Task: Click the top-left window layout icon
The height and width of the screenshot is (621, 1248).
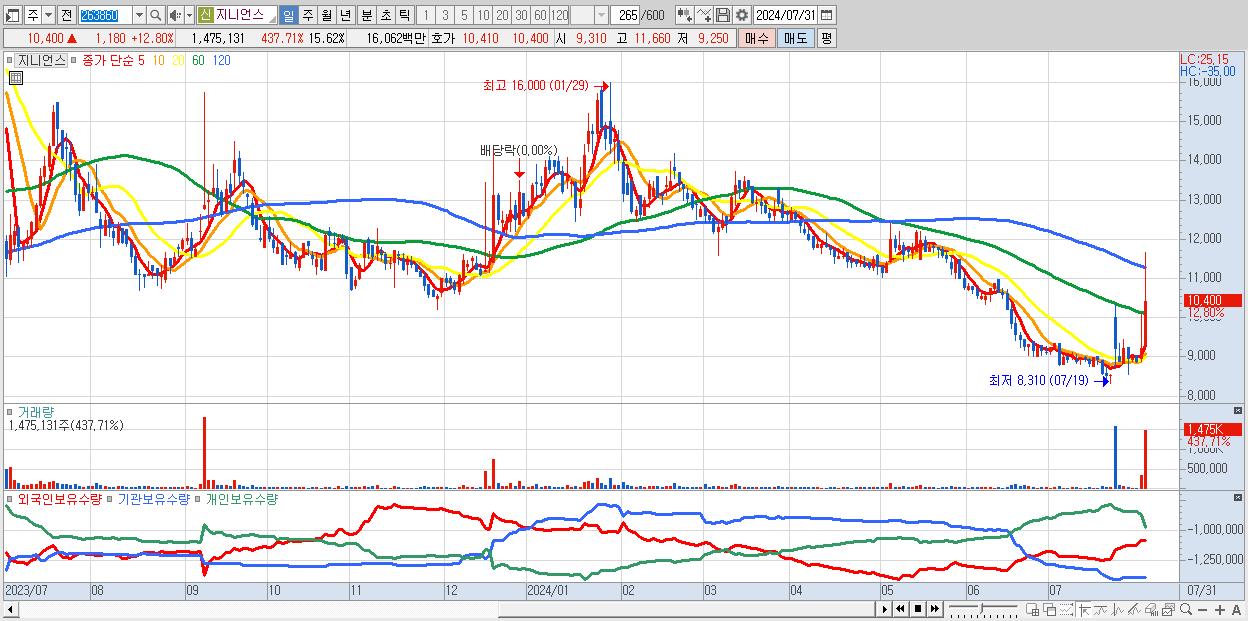Action: coord(13,15)
